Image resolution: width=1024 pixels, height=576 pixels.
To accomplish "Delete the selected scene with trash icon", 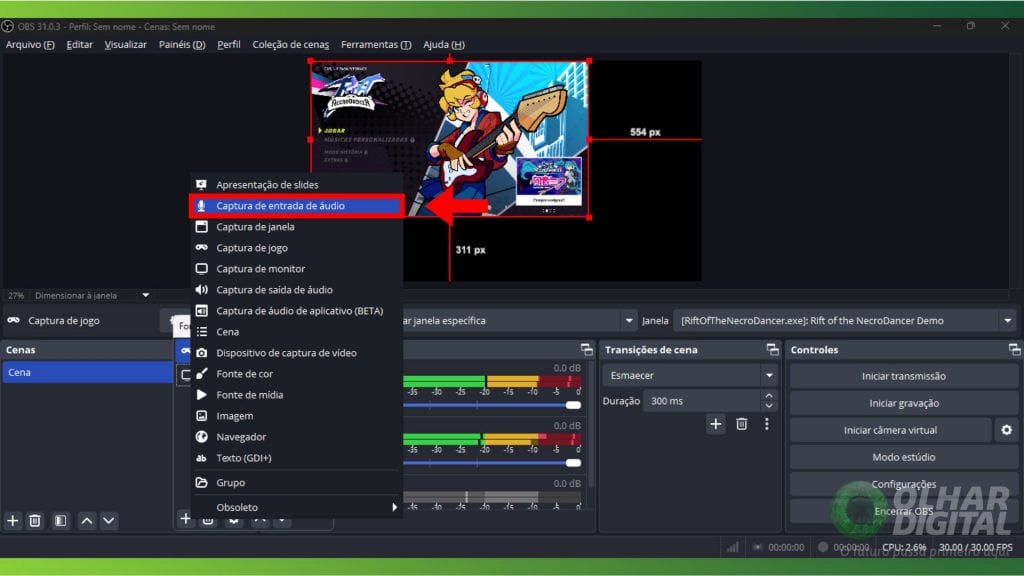I will pyautogui.click(x=35, y=520).
